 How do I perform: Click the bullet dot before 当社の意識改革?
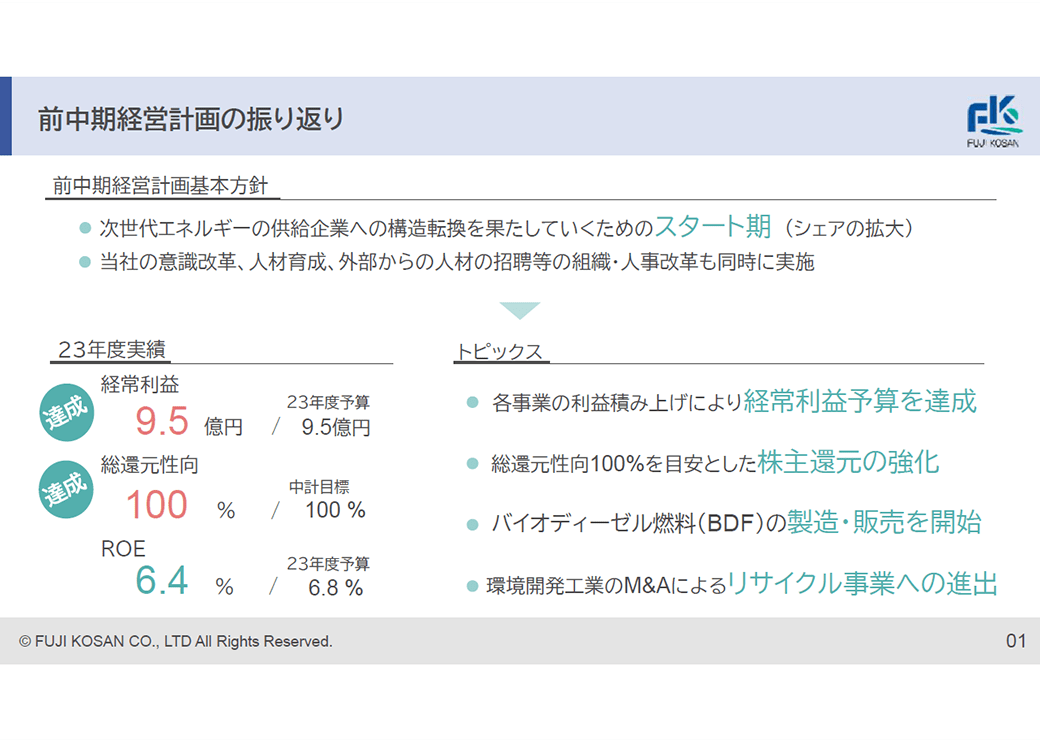pos(85,263)
